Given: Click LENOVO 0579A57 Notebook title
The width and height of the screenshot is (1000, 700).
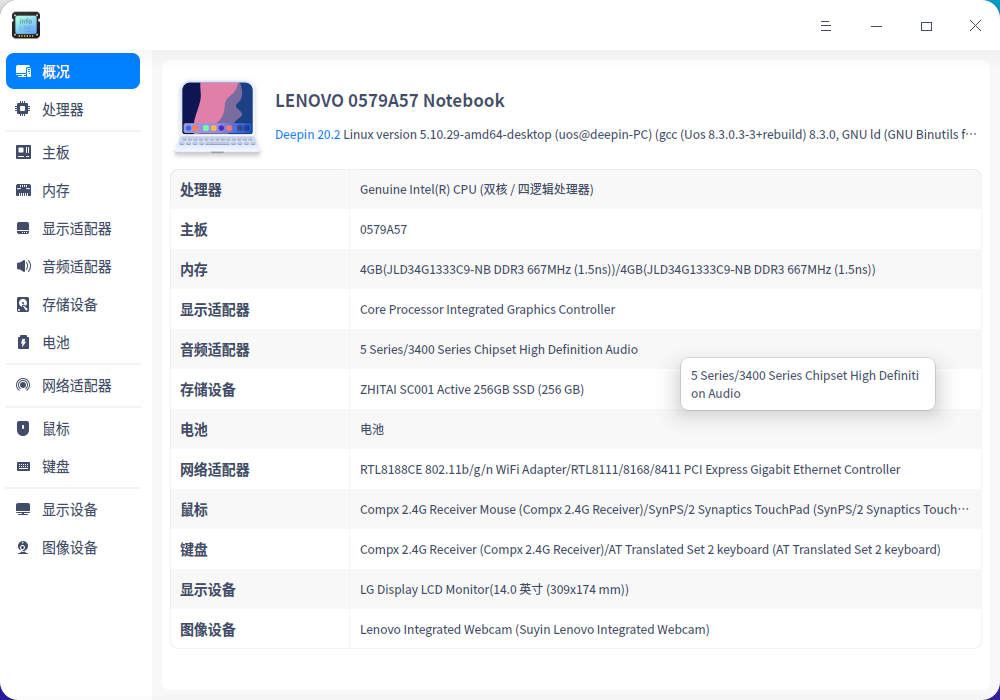Looking at the screenshot, I should [x=390, y=101].
